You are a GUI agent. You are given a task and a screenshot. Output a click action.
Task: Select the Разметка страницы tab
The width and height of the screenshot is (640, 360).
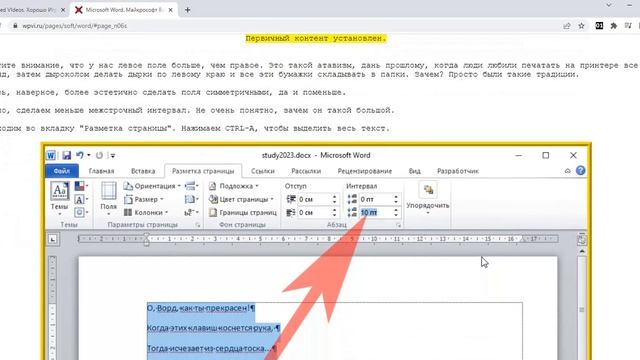[203, 171]
